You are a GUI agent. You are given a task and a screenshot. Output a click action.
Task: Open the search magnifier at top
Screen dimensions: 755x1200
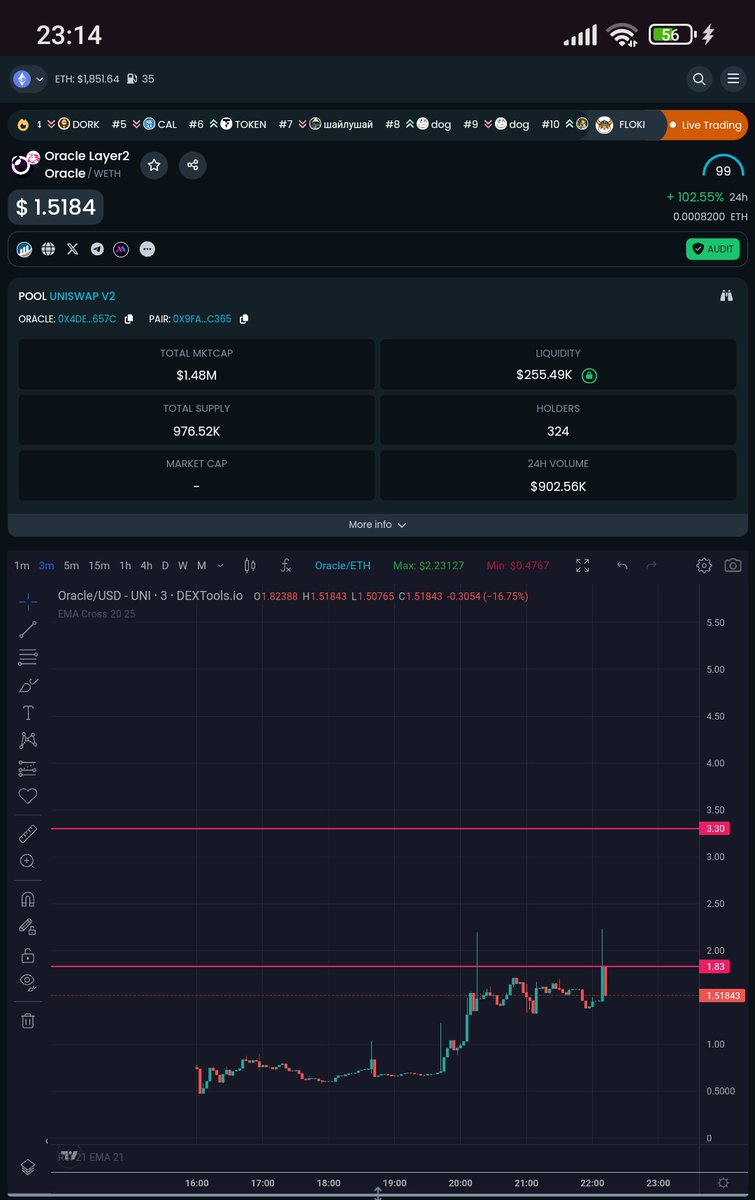(700, 79)
